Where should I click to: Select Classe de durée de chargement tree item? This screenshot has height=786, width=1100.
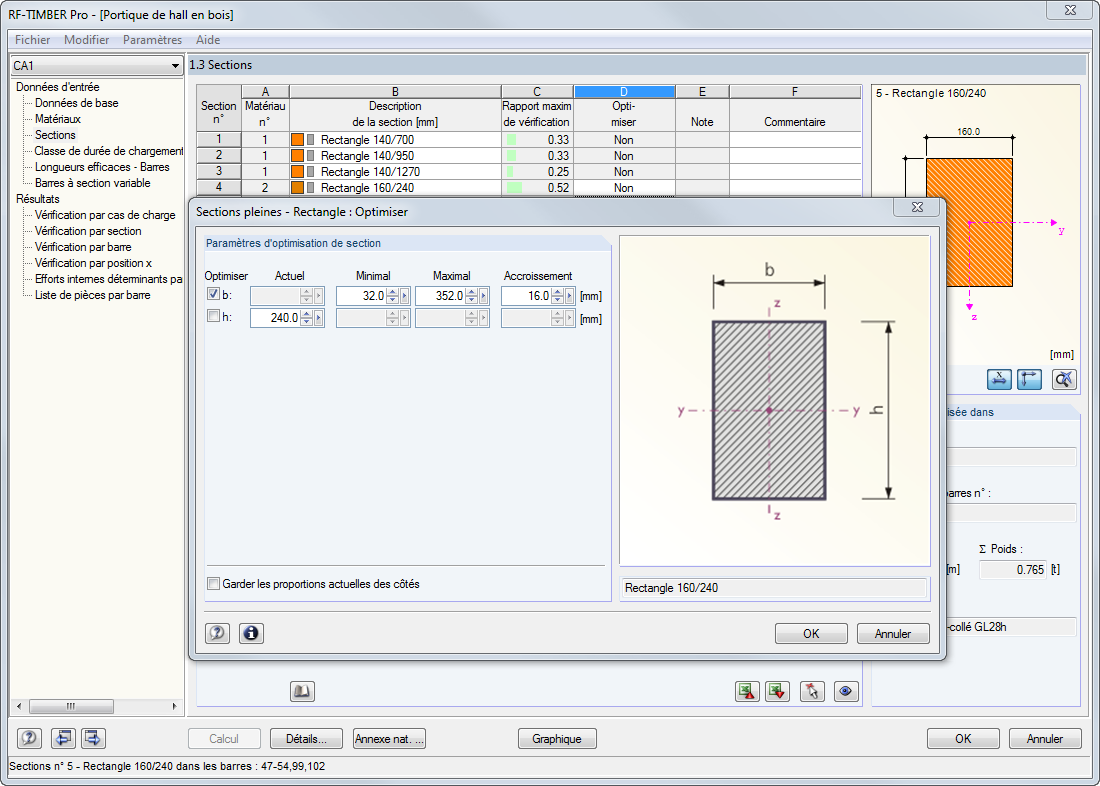(109, 151)
